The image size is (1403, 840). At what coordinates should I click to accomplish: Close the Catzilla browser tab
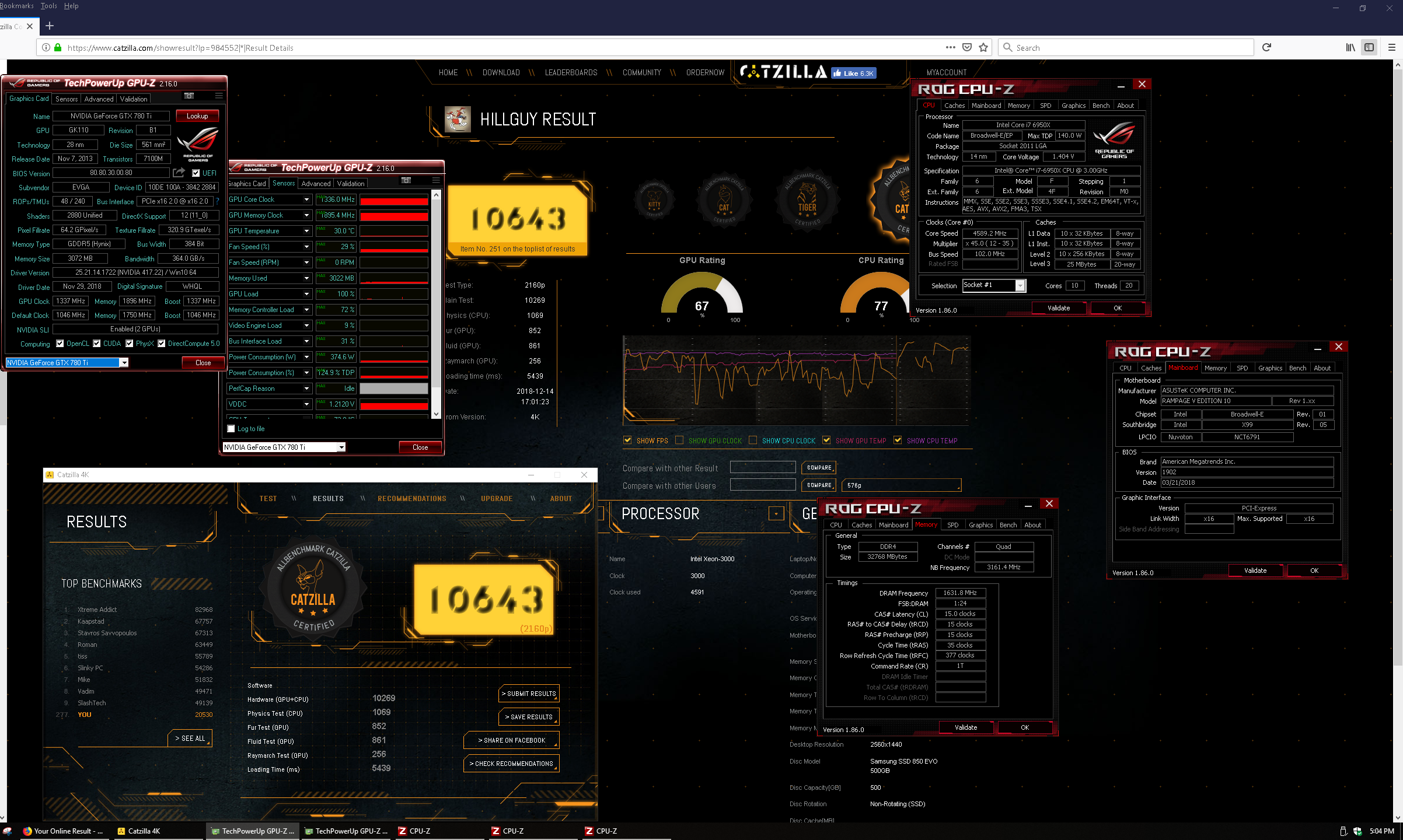[x=30, y=26]
